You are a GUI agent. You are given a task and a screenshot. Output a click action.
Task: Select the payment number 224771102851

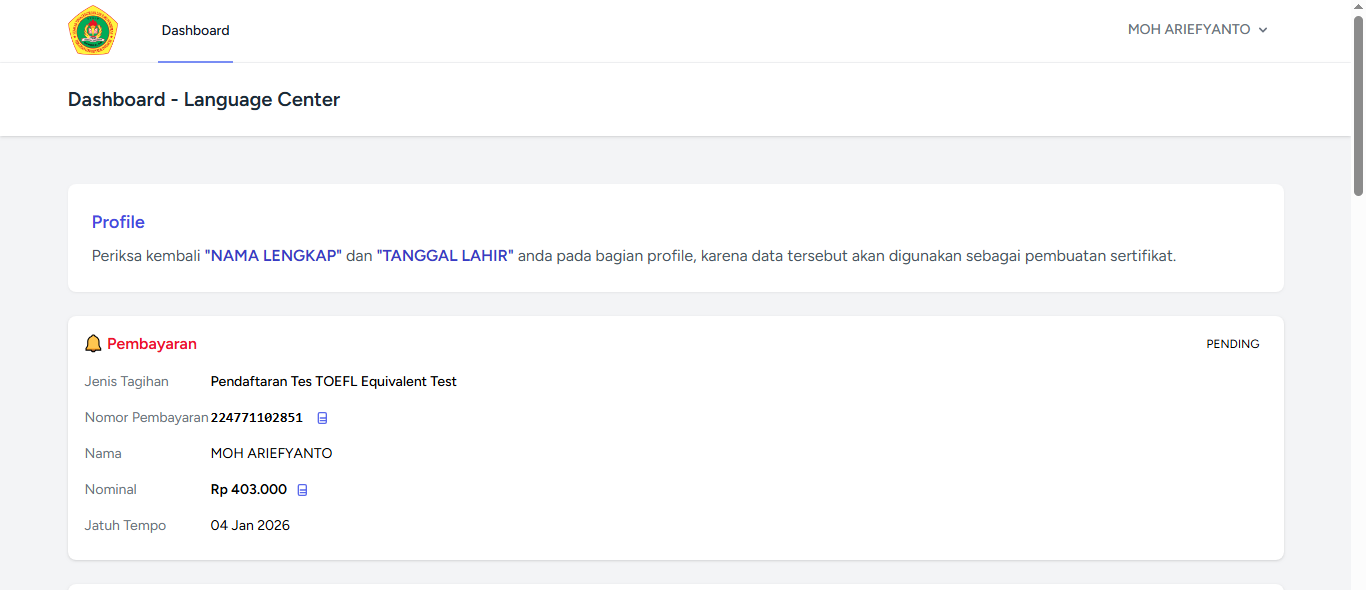256,418
